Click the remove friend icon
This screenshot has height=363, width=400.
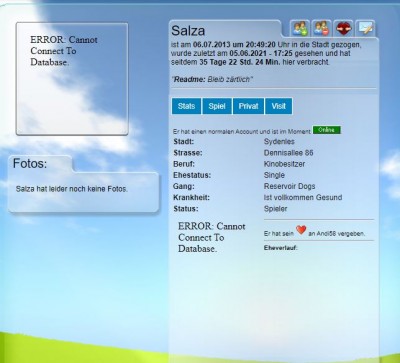(x=322, y=29)
